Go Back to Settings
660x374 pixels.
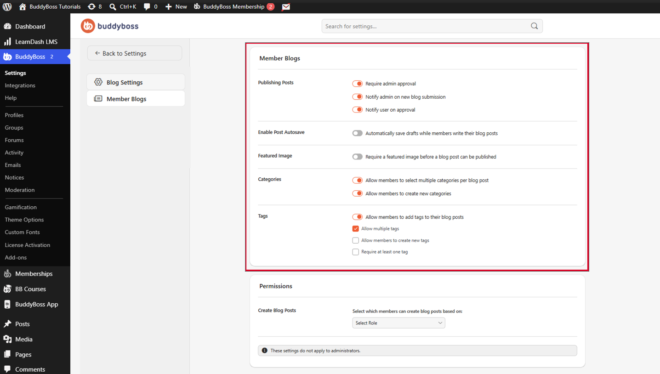[135, 53]
